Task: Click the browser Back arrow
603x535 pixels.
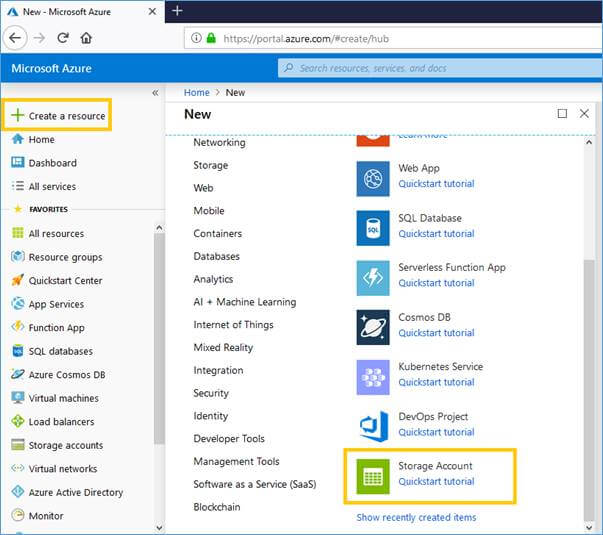Action: coord(15,38)
